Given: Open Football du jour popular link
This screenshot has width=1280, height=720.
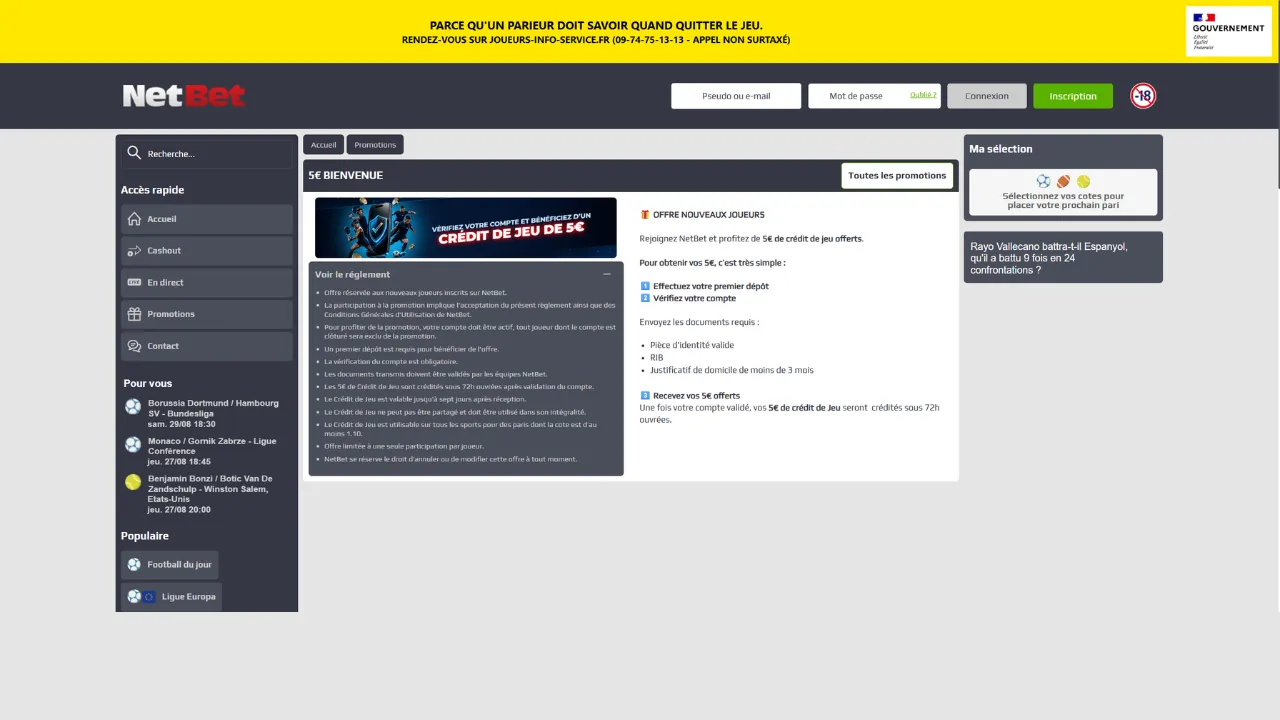Looking at the screenshot, I should (170, 565).
